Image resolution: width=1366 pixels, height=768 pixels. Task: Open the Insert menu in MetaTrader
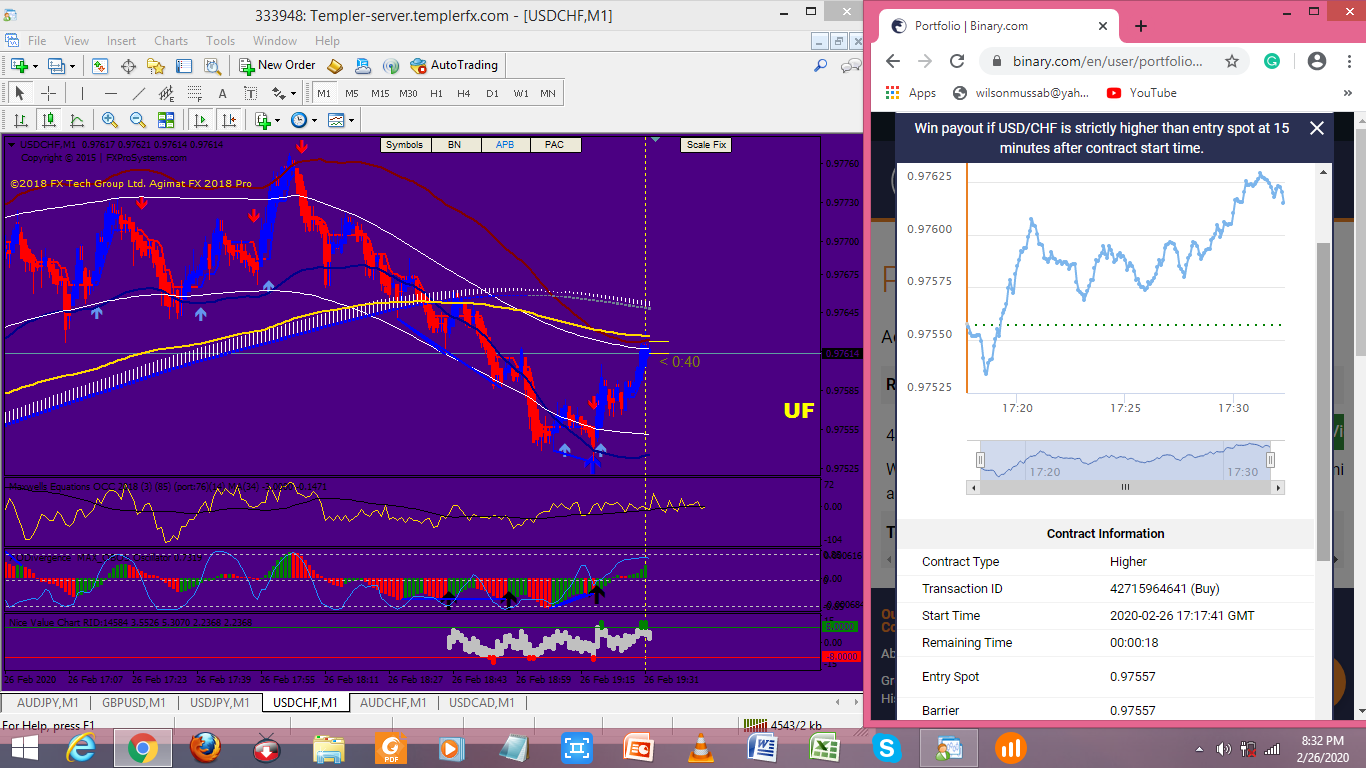121,41
